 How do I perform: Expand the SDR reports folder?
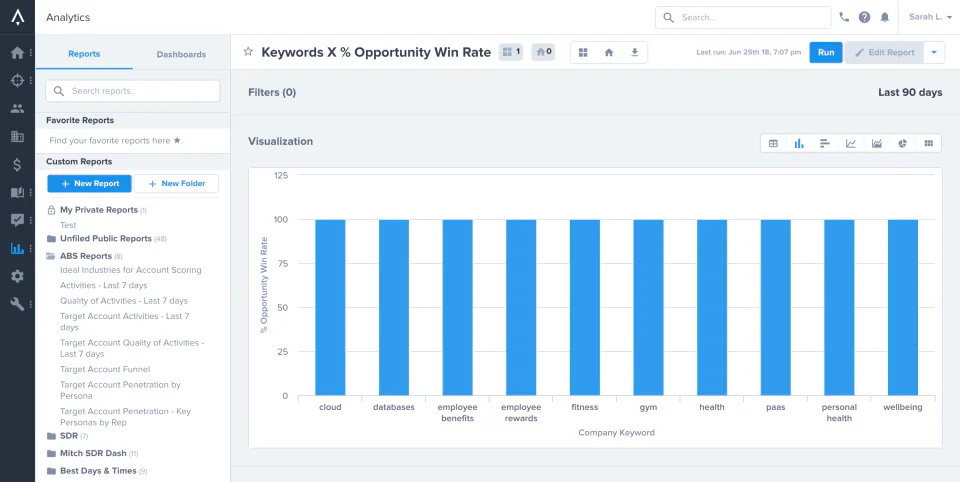[68, 436]
